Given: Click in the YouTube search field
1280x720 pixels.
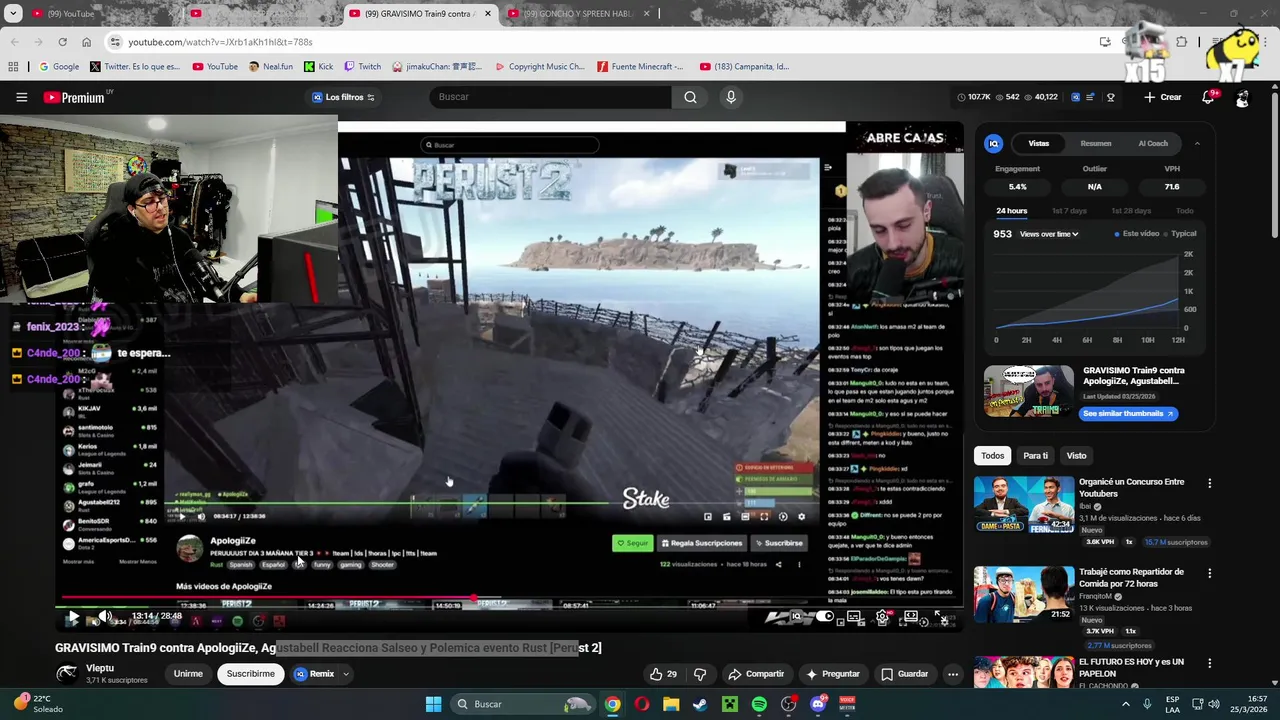Looking at the screenshot, I should tap(550, 97).
